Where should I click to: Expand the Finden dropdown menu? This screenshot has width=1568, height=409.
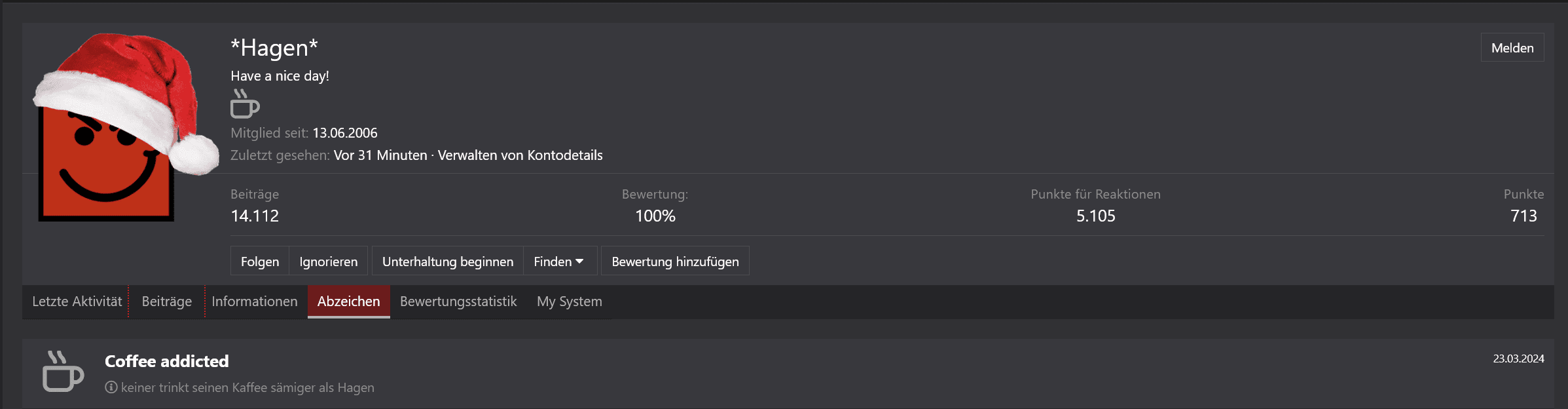tap(559, 262)
